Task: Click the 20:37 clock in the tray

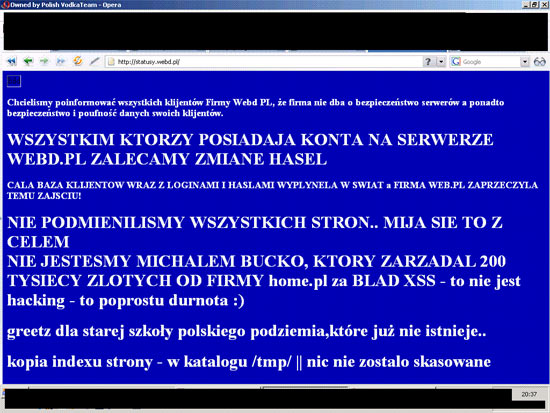Action: pos(529,394)
